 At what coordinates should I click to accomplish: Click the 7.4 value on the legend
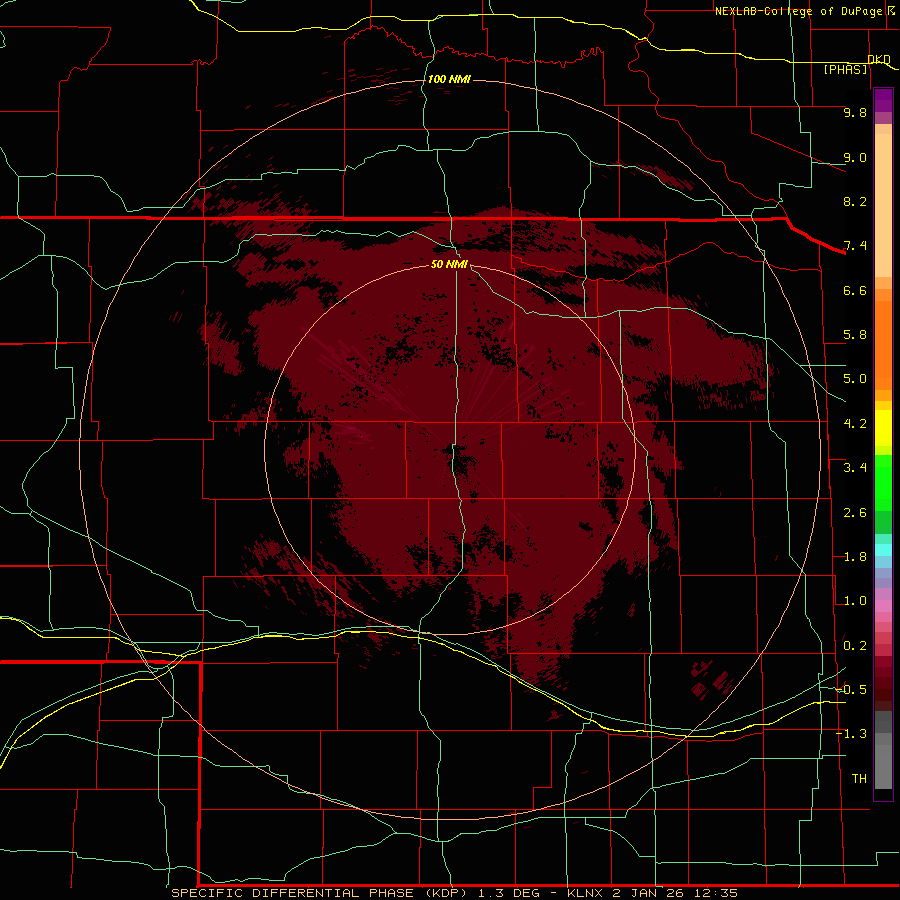[x=855, y=246]
